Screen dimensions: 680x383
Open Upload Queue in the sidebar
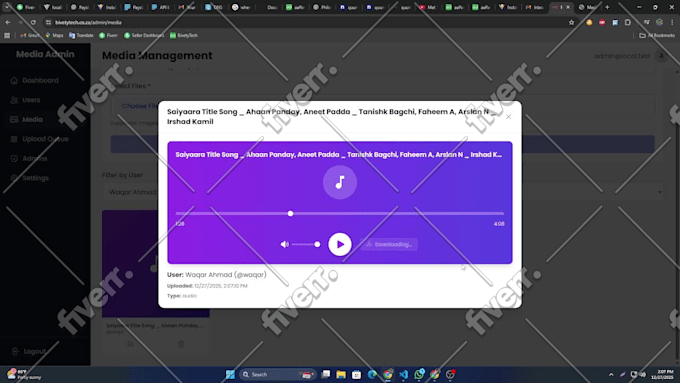45,139
